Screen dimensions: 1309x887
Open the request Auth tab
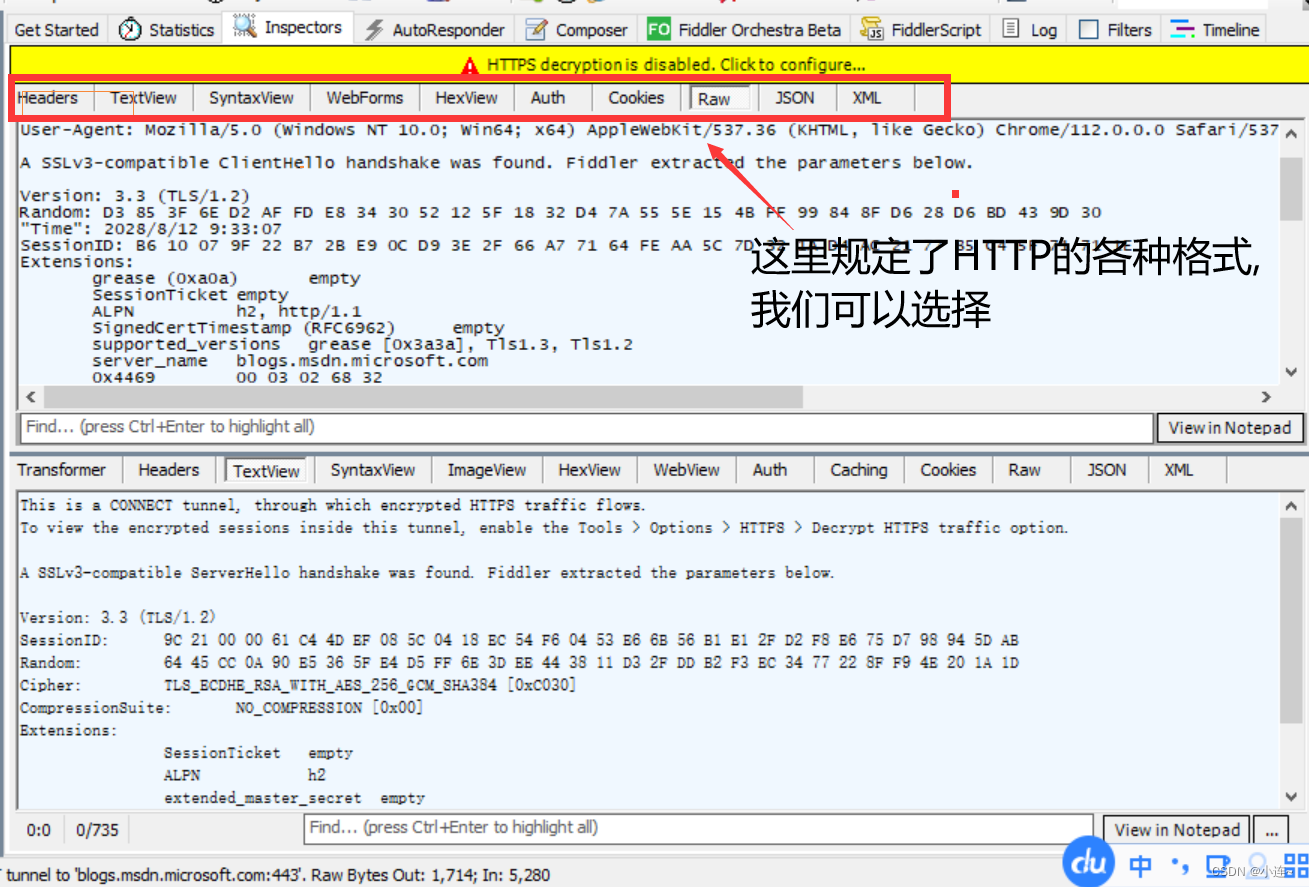[548, 98]
